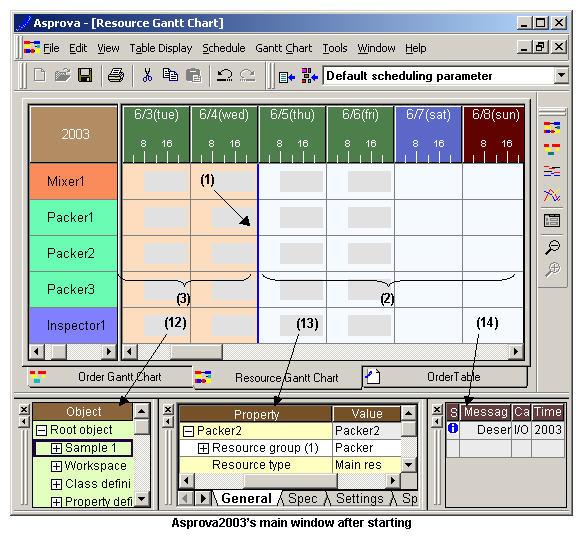Click the left icon beside the scheduling parameter box
Screen dimensions: 586x537
[x=287, y=77]
